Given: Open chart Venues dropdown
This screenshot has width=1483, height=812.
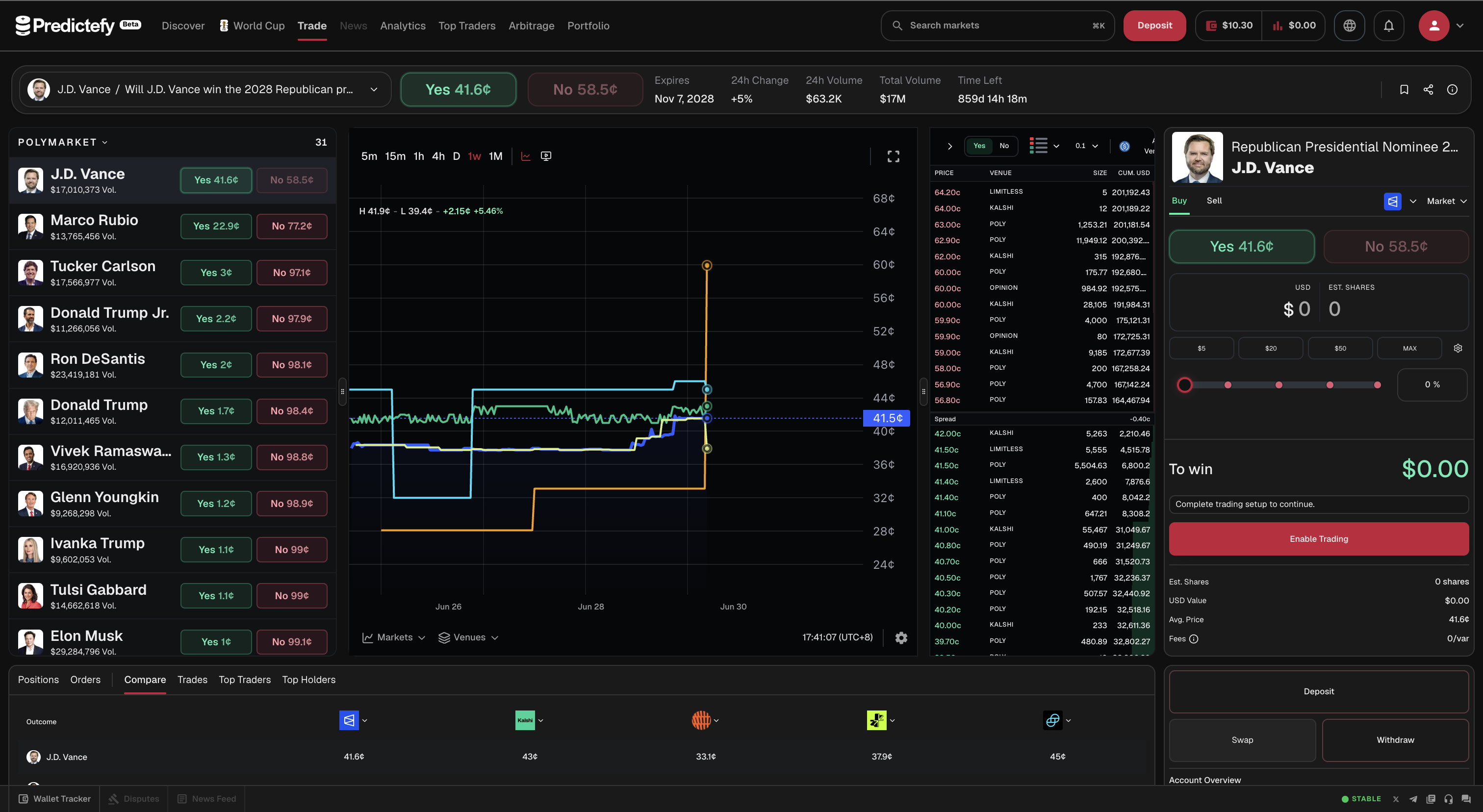Looking at the screenshot, I should 468,637.
